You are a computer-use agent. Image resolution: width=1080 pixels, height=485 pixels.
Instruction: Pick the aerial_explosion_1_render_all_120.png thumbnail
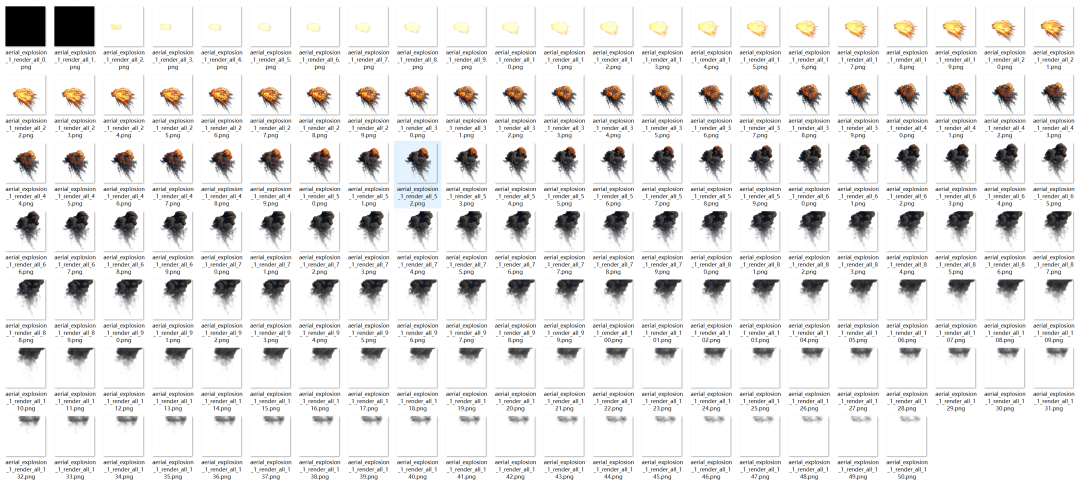click(517, 364)
